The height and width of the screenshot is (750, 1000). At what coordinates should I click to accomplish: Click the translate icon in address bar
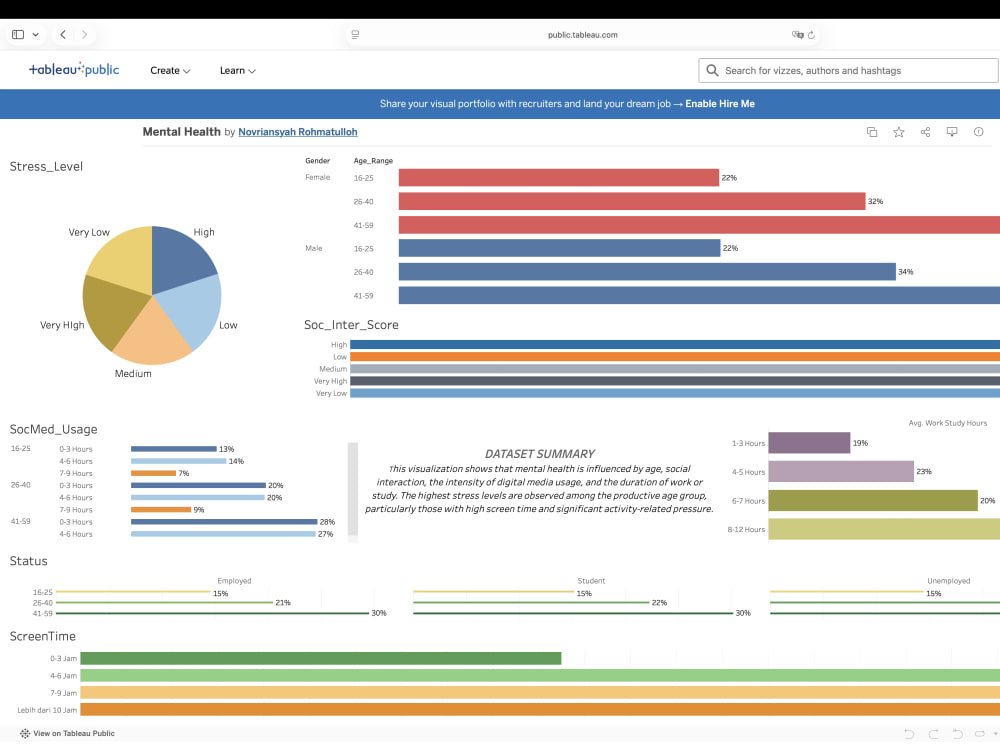pos(797,35)
